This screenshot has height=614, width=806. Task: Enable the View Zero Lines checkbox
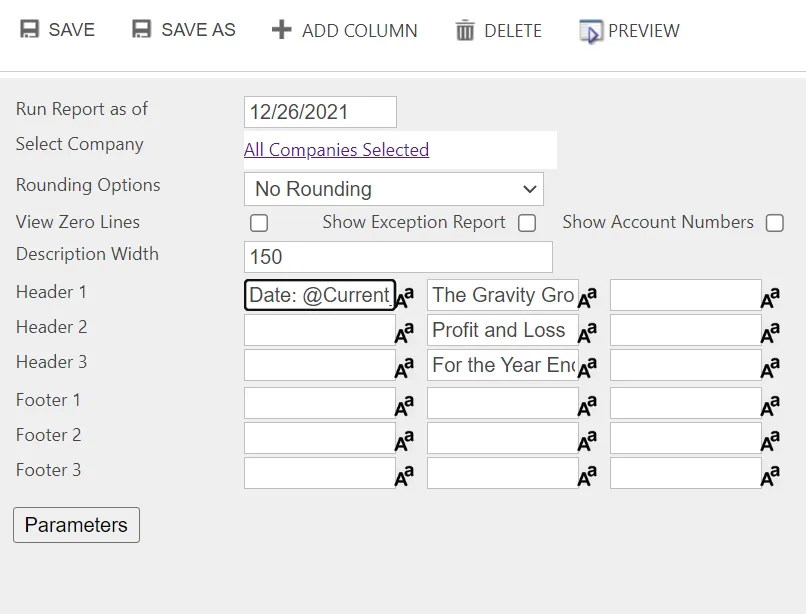[259, 223]
